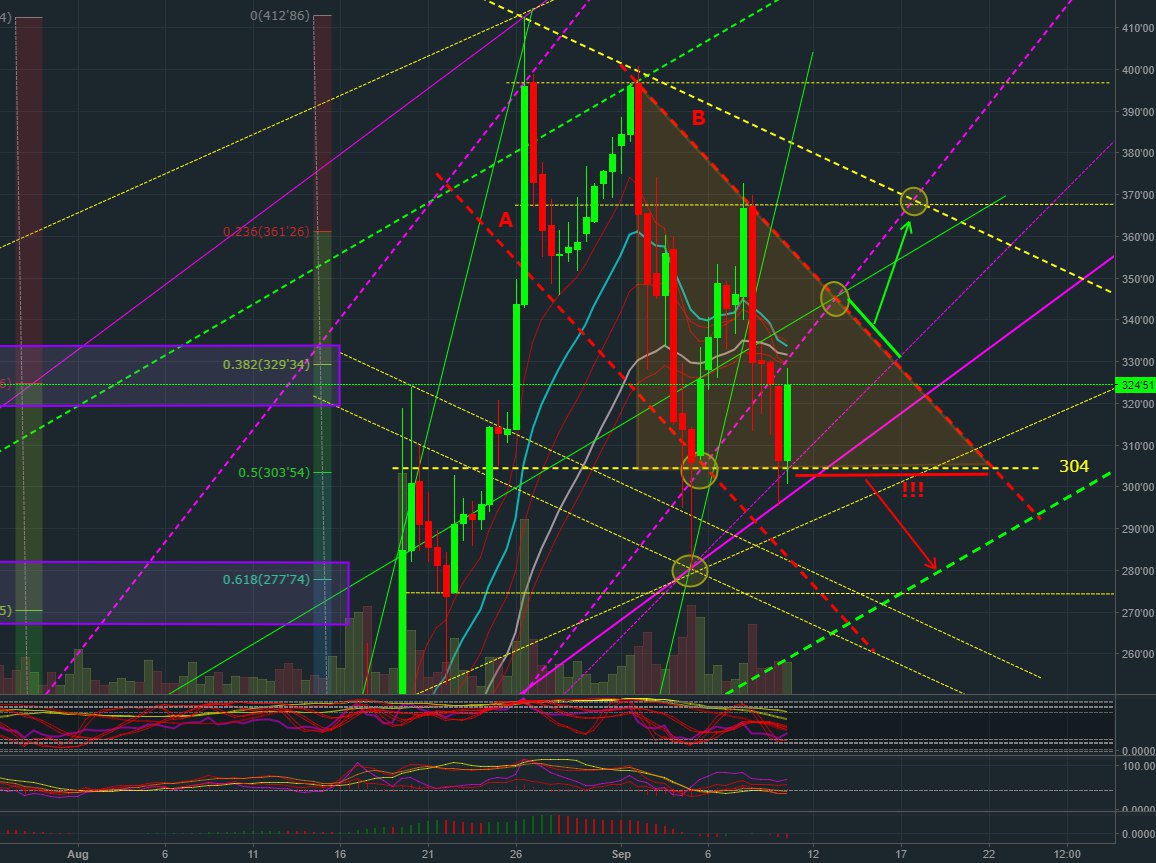Viewport: 1156px width, 863px height.
Task: Select the 0(412'86) Fibonacci level label
Action: click(x=279, y=15)
